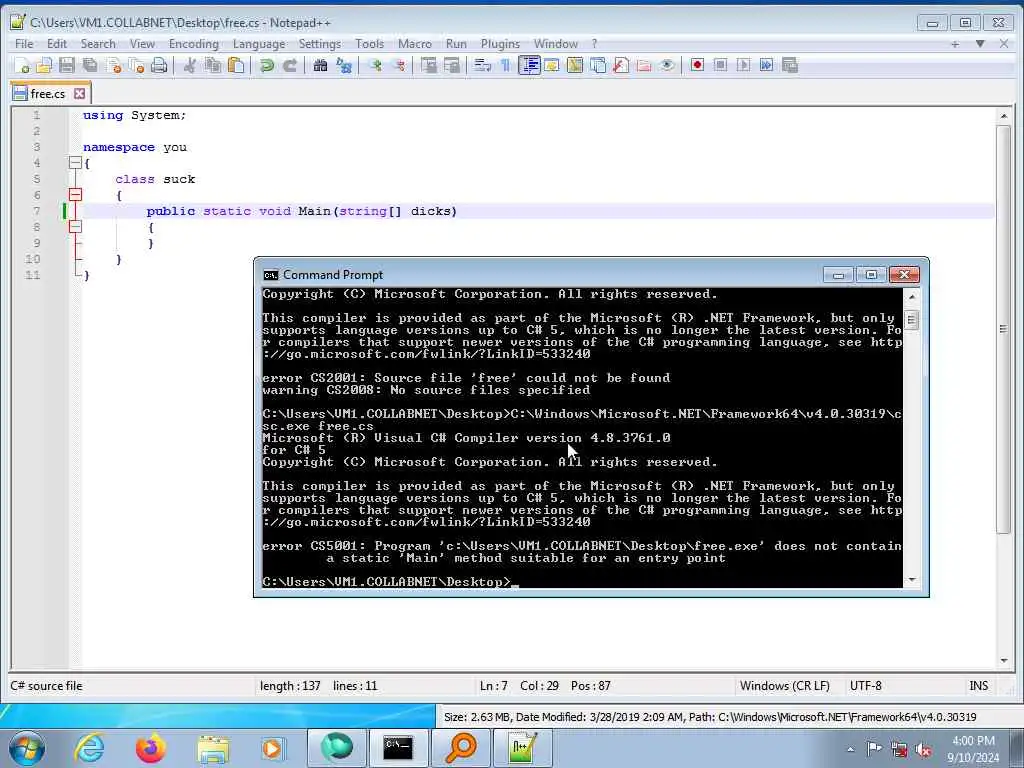Open the Encoding menu
This screenshot has width=1024, height=768.
193,44
